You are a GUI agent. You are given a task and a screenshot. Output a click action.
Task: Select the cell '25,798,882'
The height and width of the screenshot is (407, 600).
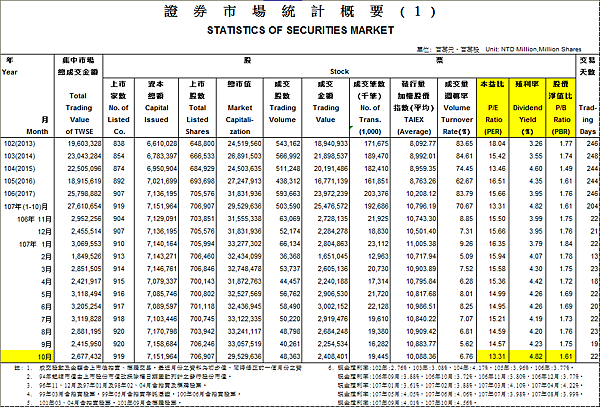[85, 194]
